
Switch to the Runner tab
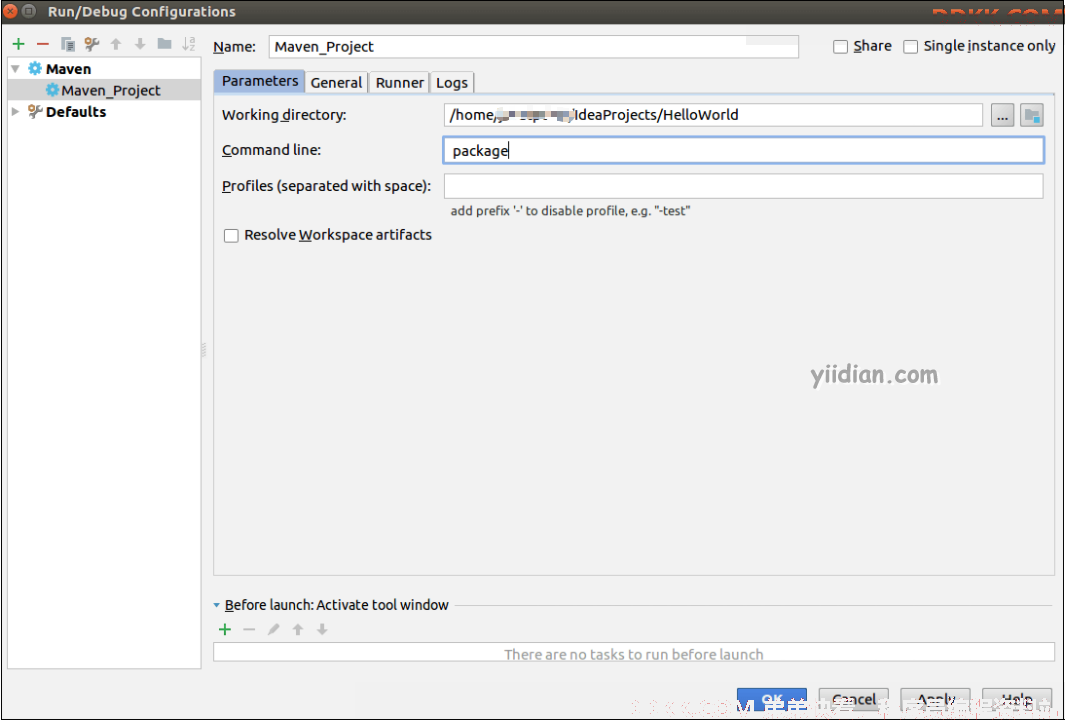[399, 82]
